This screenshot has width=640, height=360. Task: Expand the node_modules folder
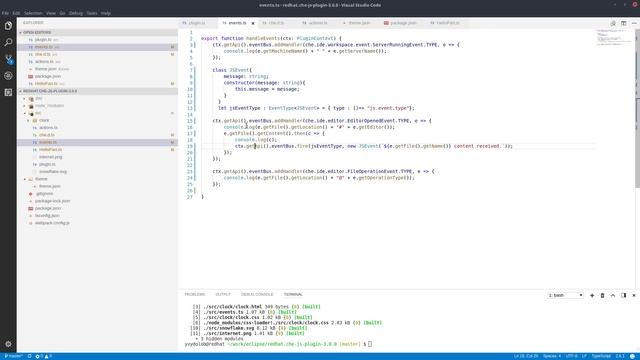click(97, 106)
